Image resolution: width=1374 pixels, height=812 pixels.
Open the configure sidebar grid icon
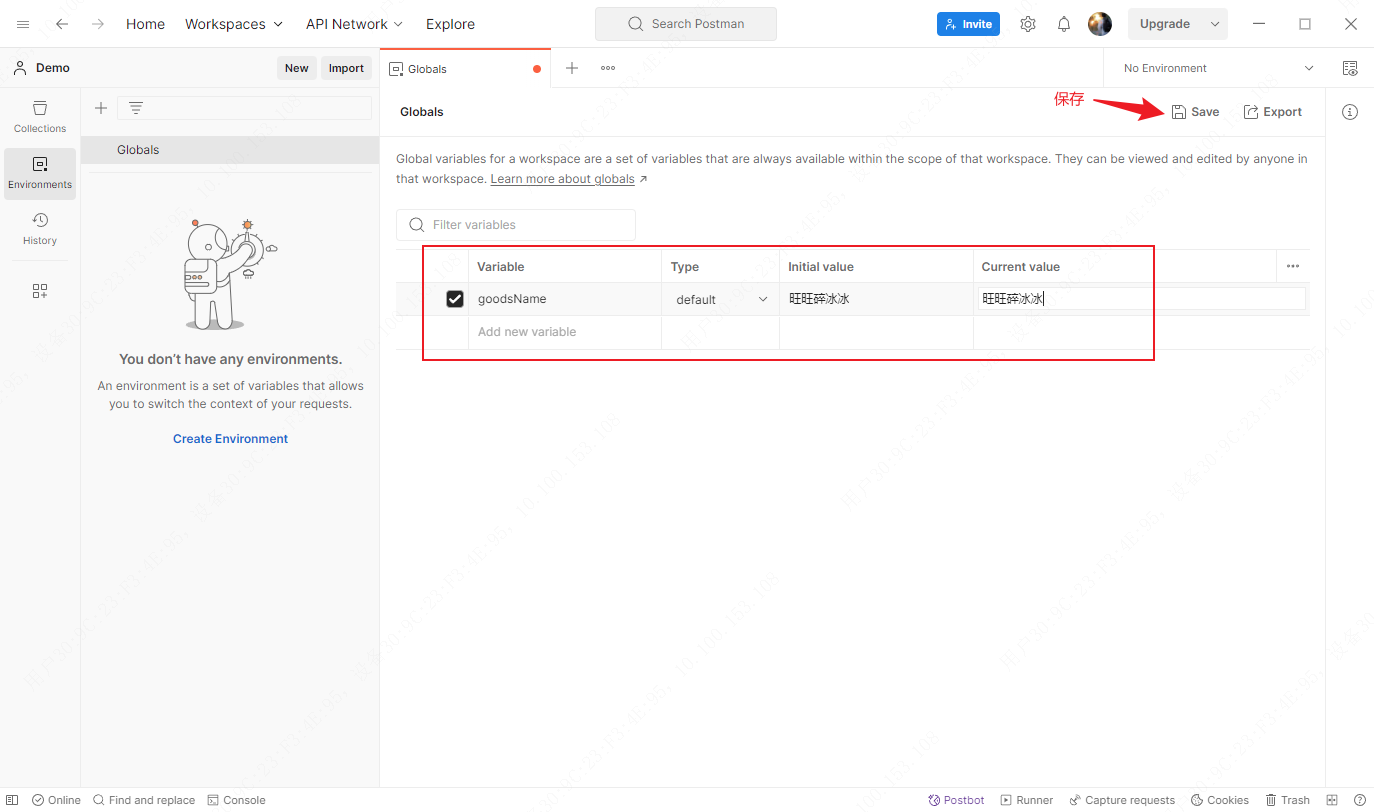click(x=40, y=291)
